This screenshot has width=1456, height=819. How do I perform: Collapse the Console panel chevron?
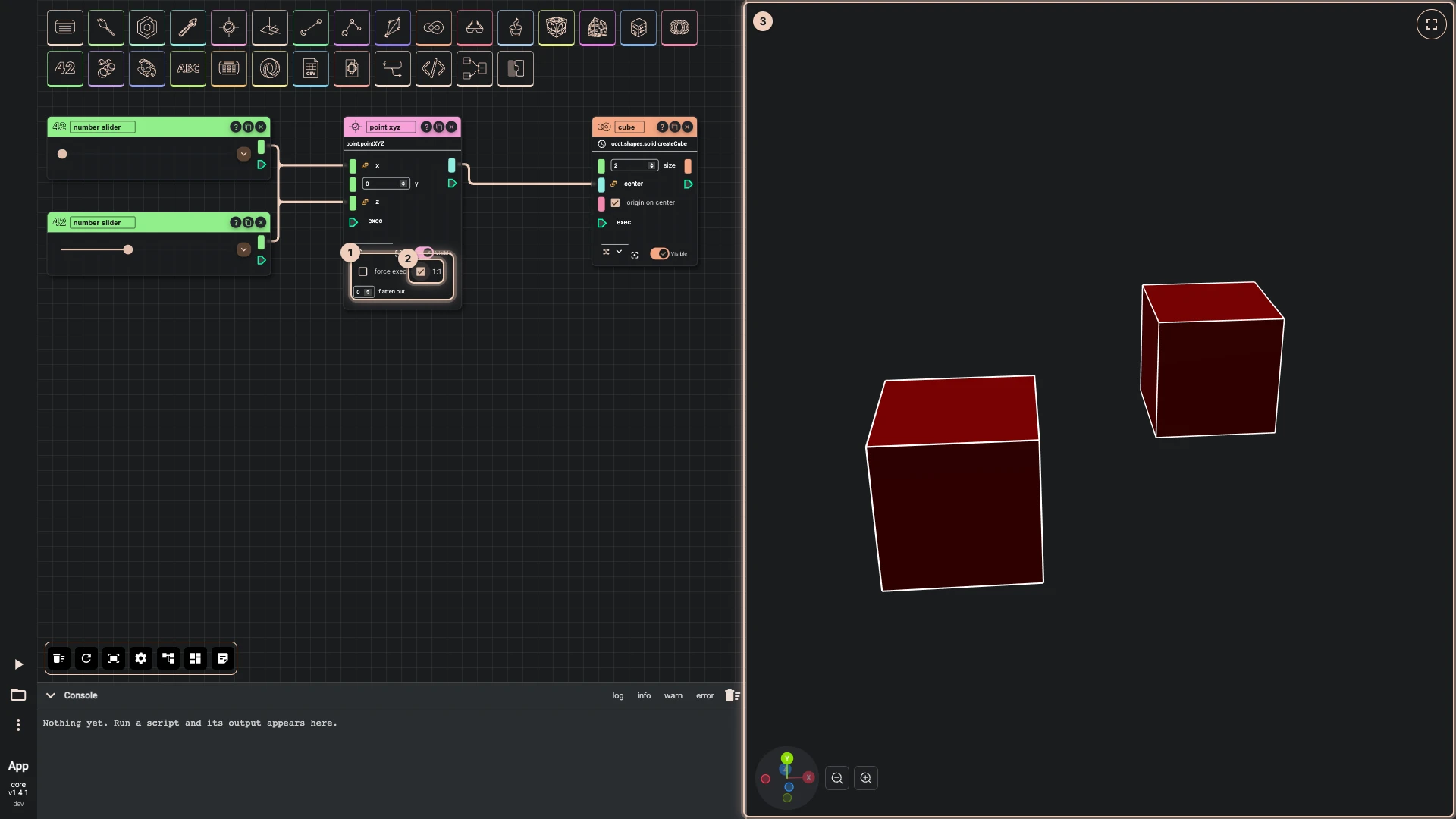click(x=51, y=695)
